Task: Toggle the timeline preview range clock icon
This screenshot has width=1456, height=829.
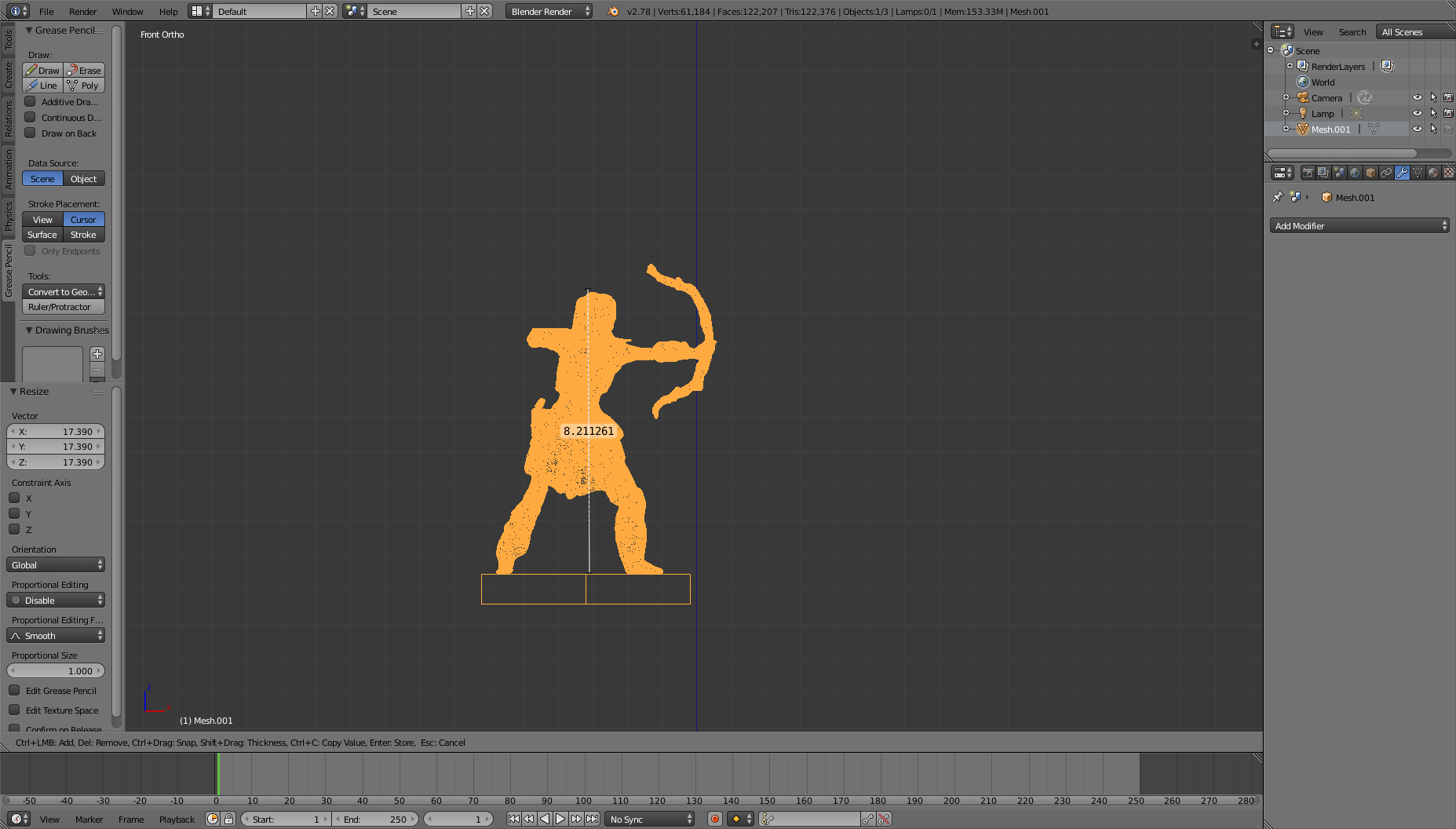Action: point(213,819)
